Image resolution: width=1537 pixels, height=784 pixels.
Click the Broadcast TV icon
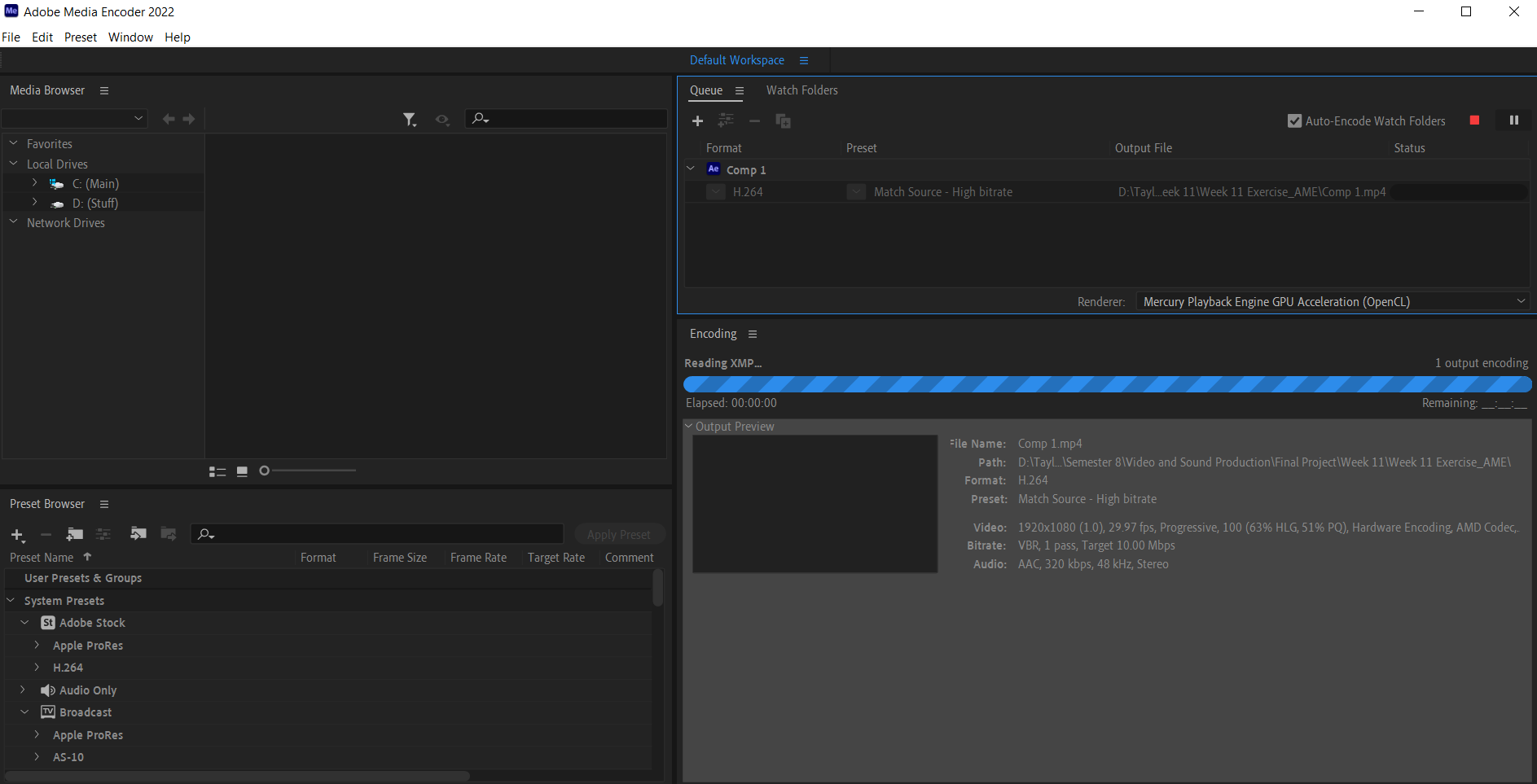(48, 712)
